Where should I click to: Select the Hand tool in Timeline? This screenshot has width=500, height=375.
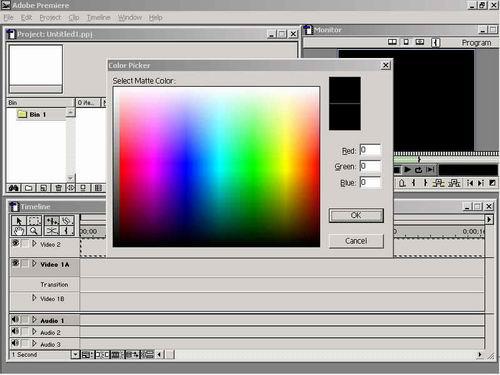(x=19, y=231)
